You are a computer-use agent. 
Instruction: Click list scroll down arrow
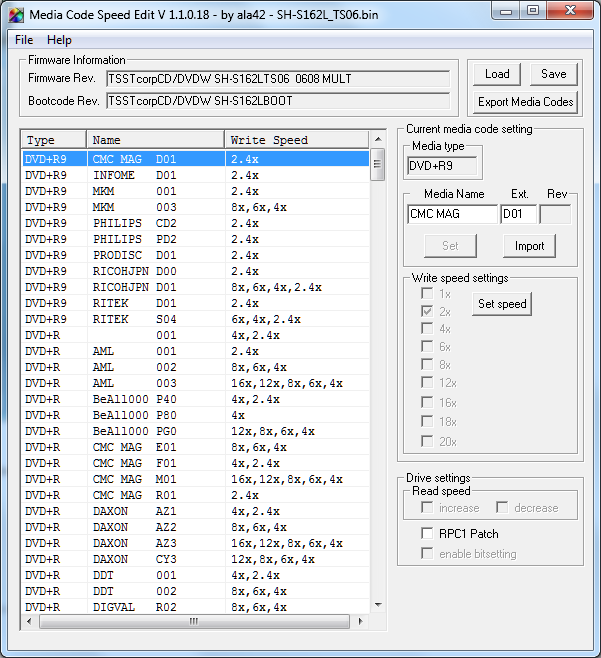point(378,605)
